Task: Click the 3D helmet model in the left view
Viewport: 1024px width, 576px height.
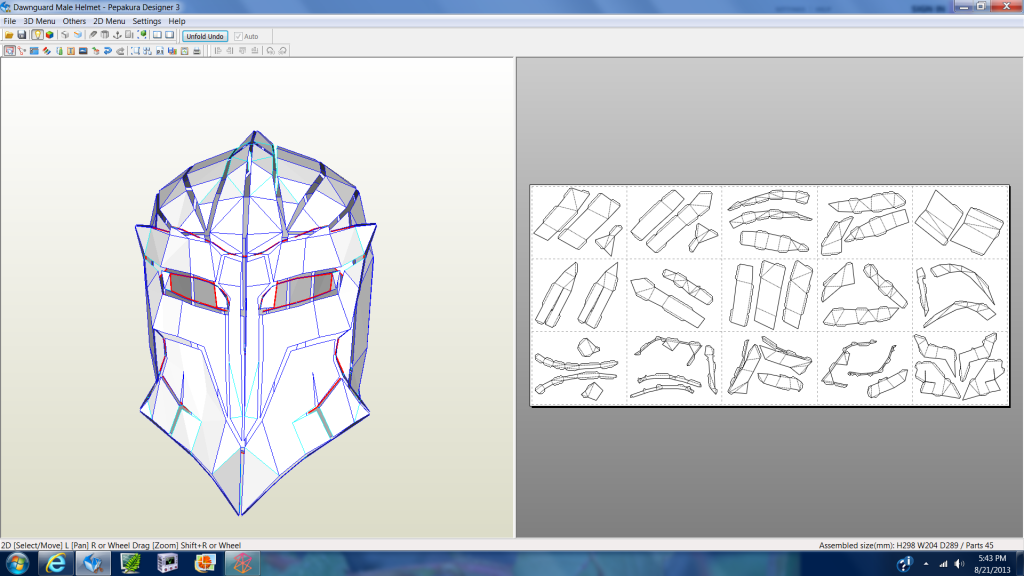Action: tap(255, 323)
